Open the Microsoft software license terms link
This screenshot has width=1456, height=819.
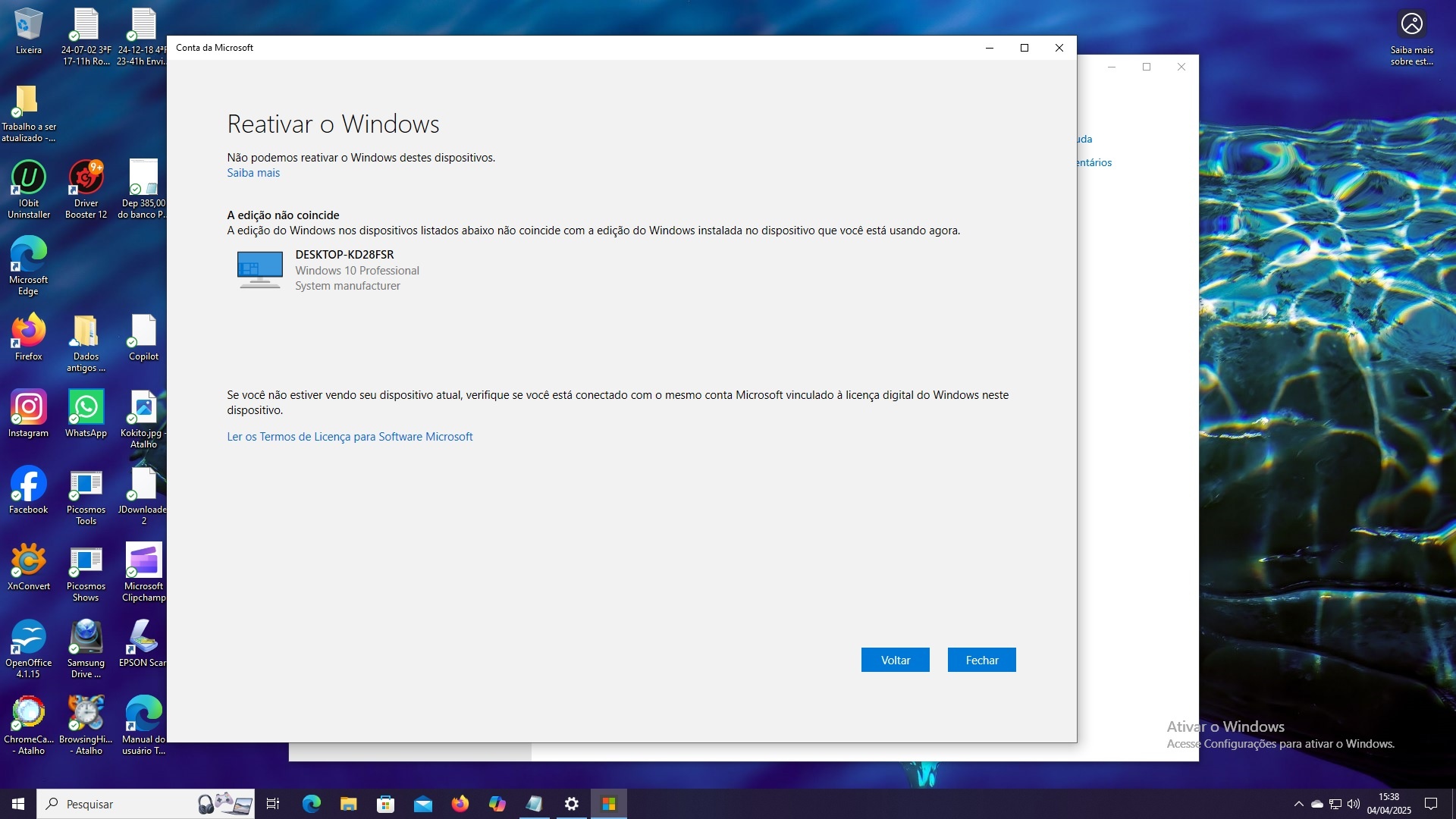click(350, 437)
